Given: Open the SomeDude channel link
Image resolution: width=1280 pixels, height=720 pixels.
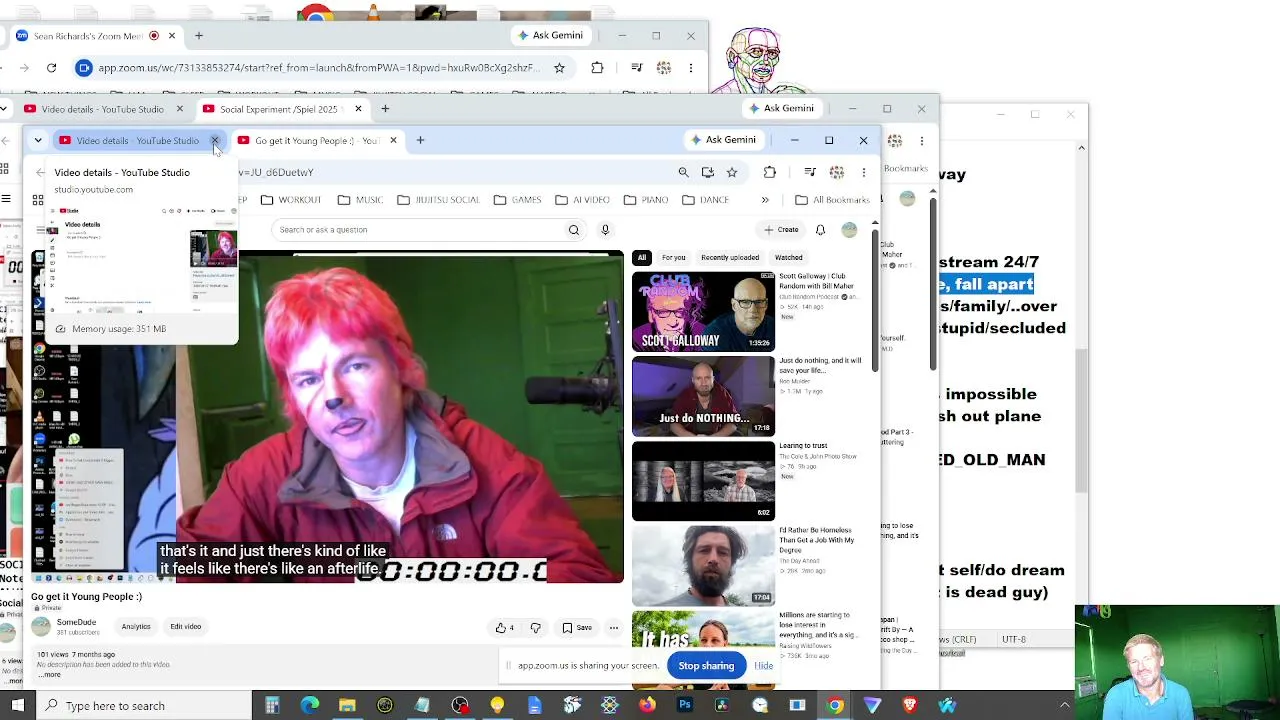Looking at the screenshot, I should (x=76, y=622).
